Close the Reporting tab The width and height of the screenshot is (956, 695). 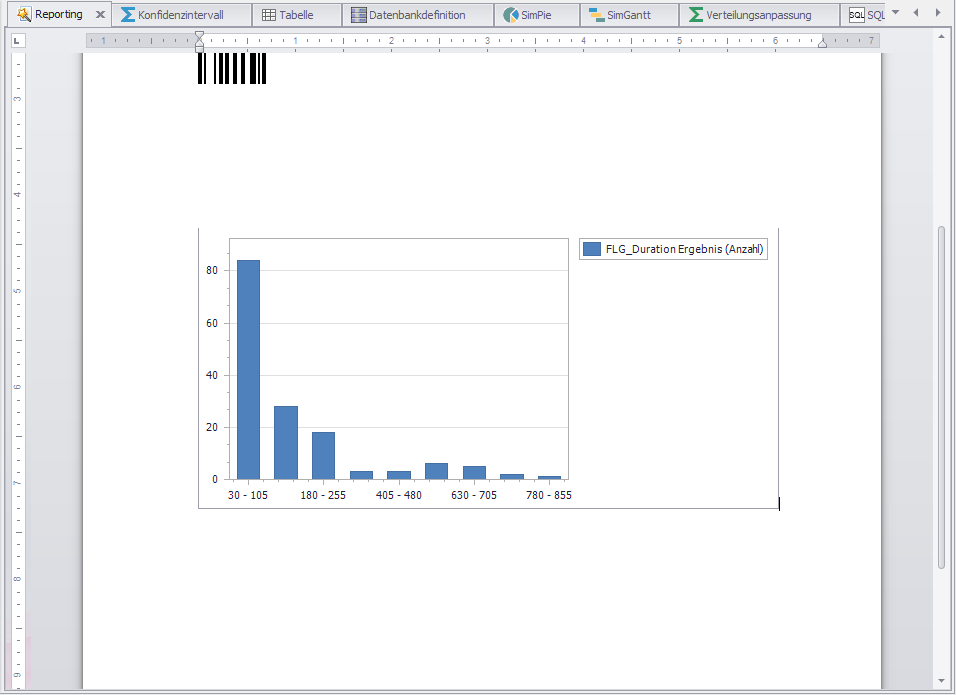coord(101,15)
